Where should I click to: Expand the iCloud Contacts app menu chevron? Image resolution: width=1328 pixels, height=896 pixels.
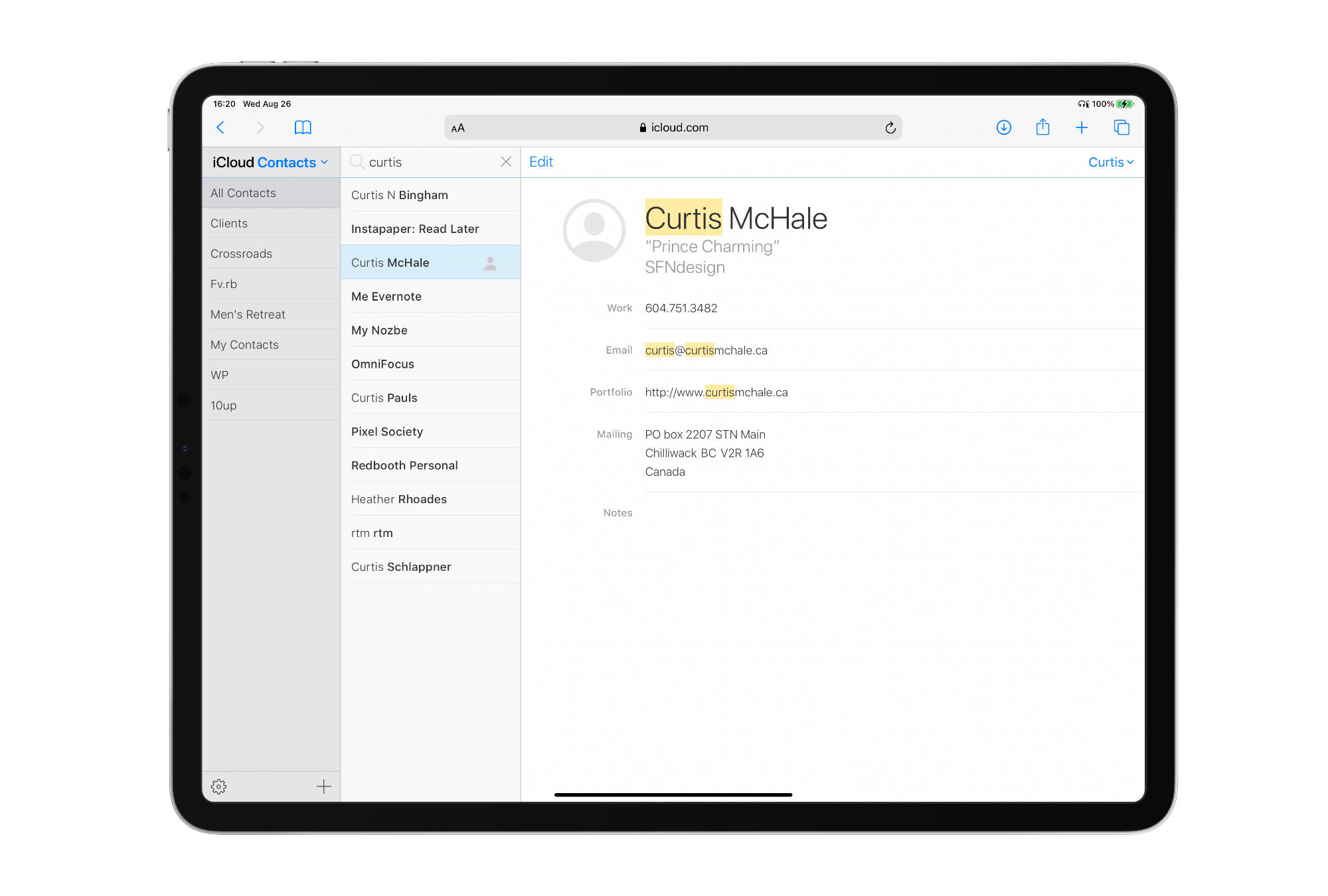[325, 162]
